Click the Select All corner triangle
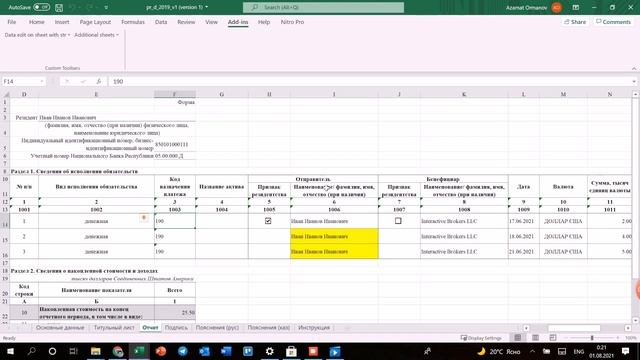 click(x=6, y=94)
